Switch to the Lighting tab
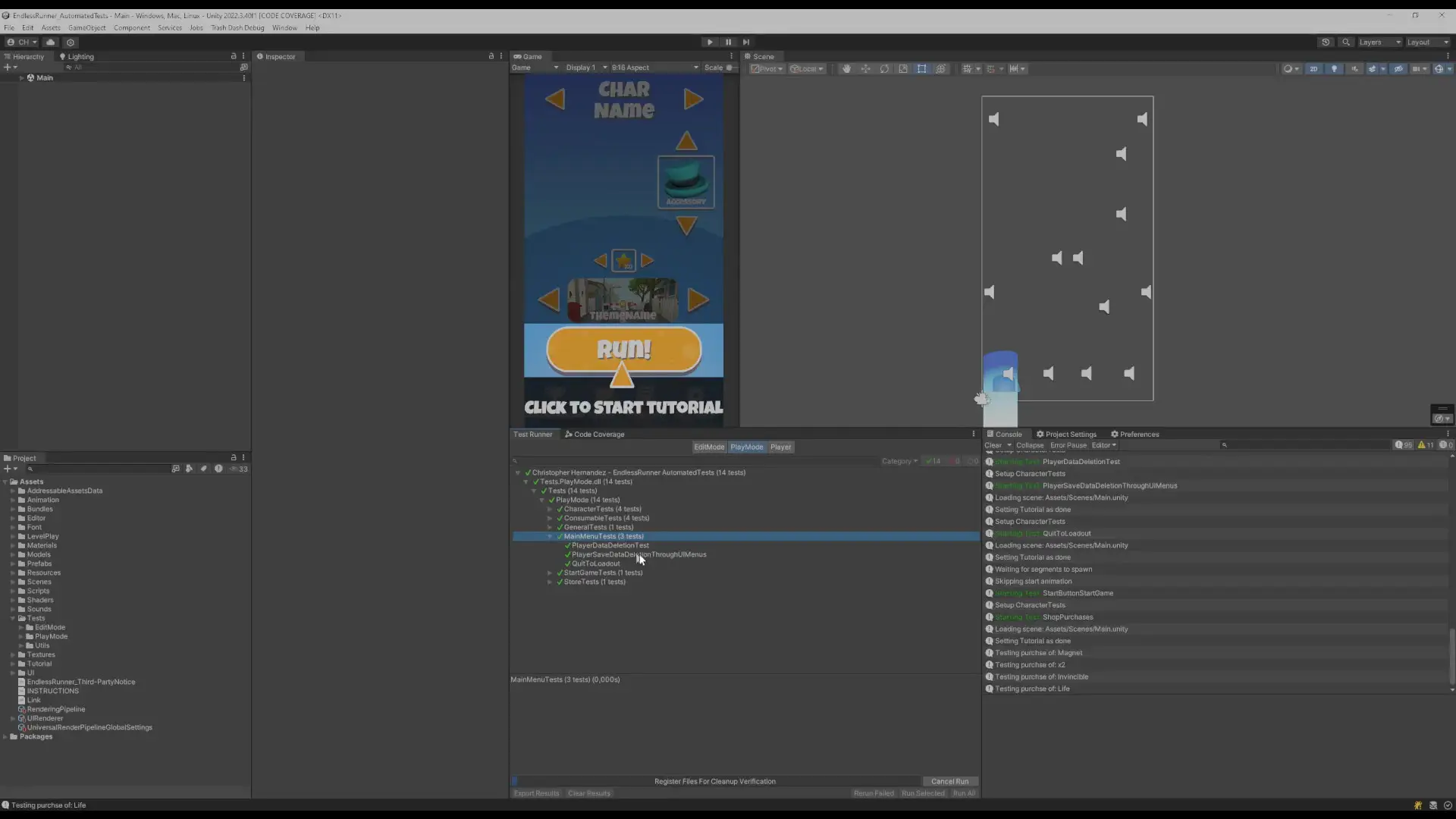The image size is (1456, 819). click(77, 57)
